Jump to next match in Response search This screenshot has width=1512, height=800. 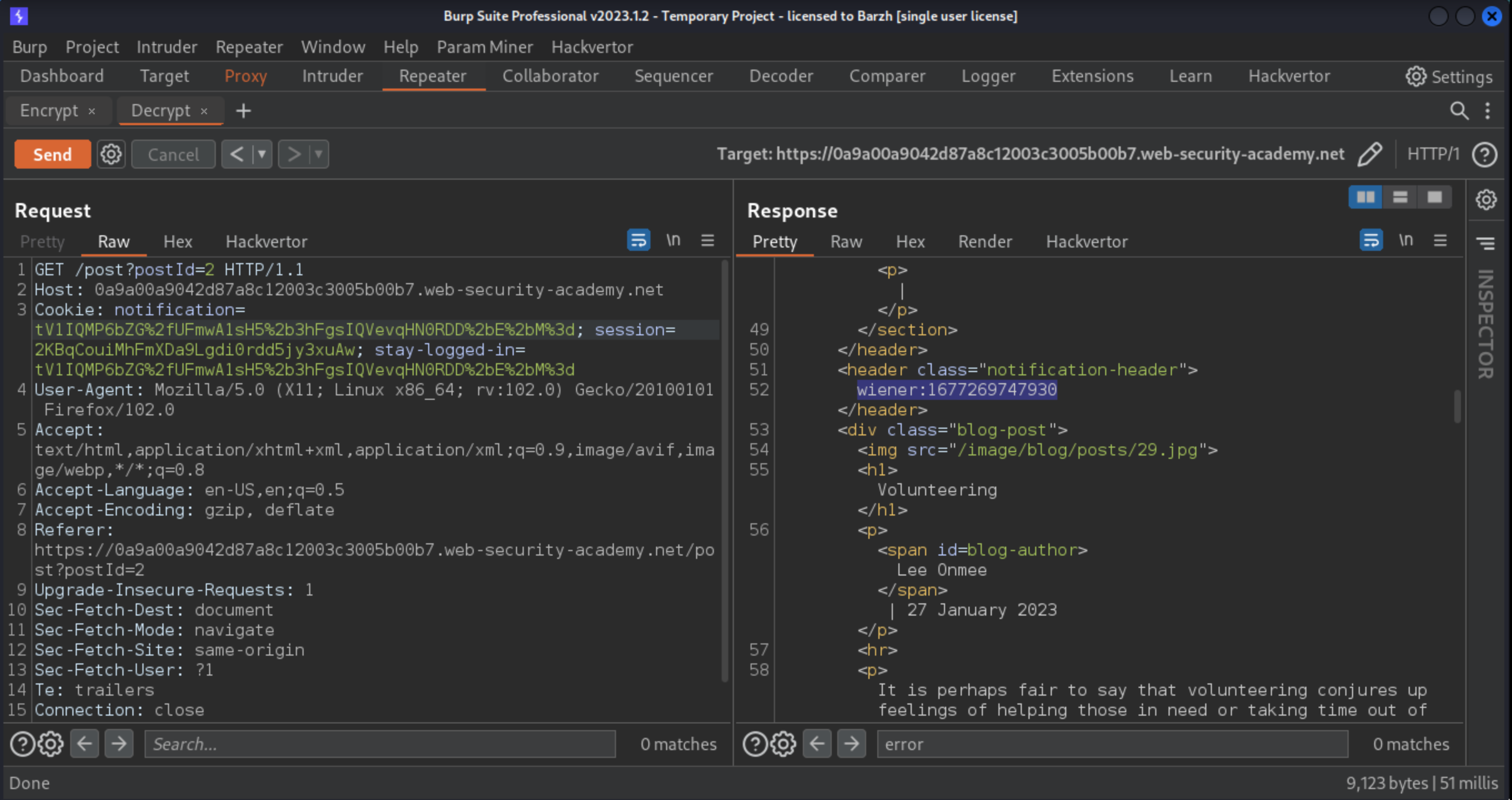[x=851, y=744]
